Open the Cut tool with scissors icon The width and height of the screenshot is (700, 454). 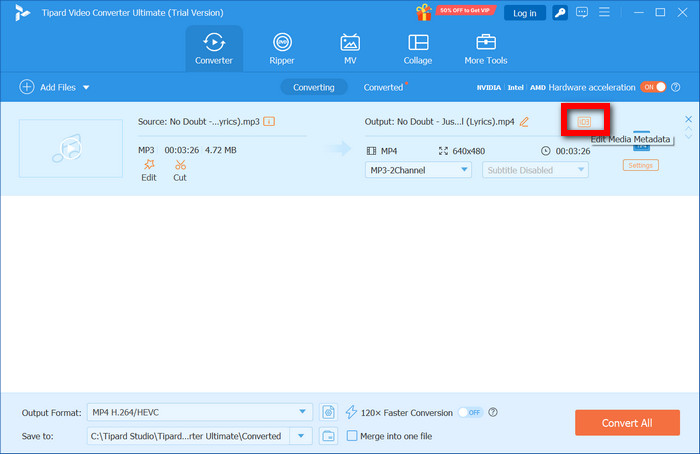(180, 164)
